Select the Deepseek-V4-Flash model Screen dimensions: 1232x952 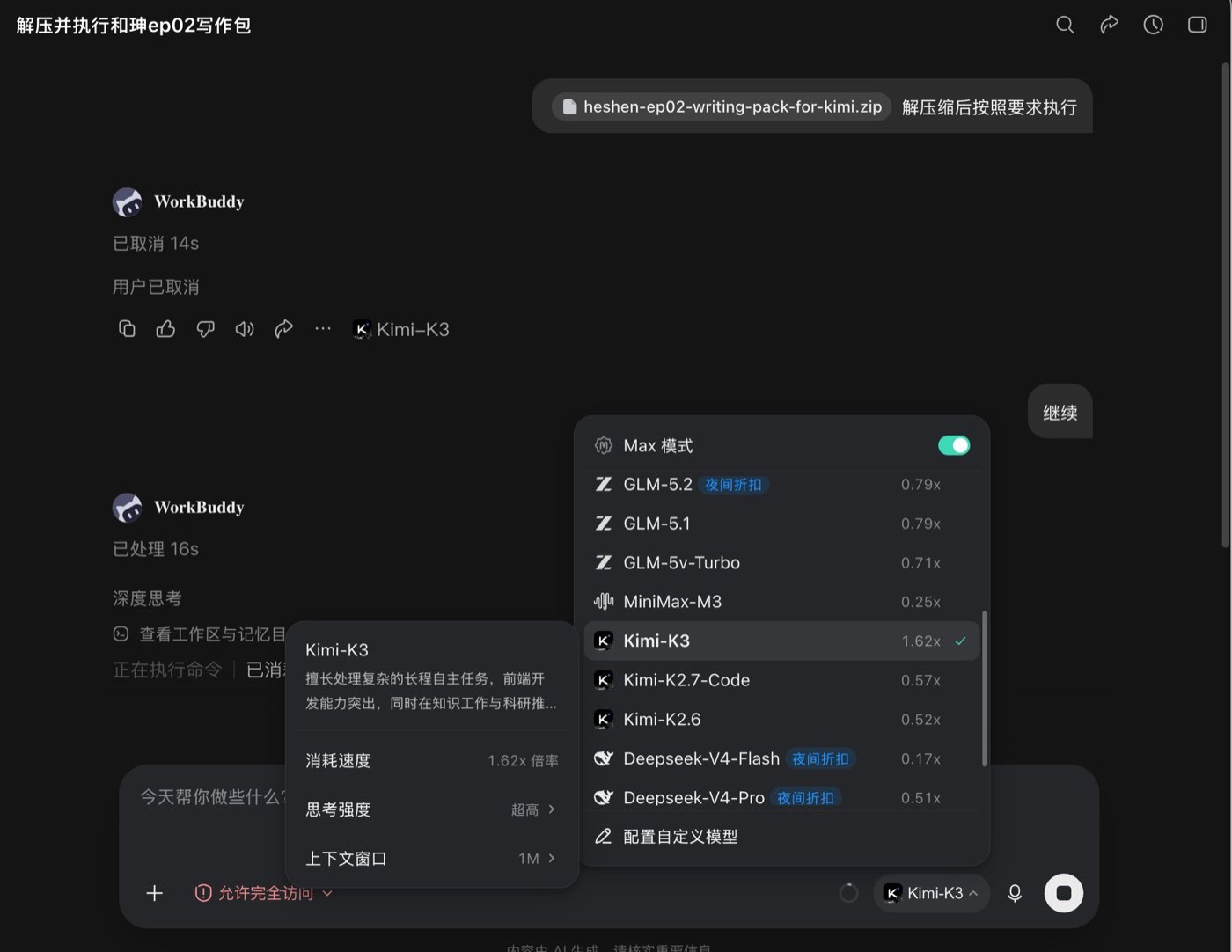[781, 758]
